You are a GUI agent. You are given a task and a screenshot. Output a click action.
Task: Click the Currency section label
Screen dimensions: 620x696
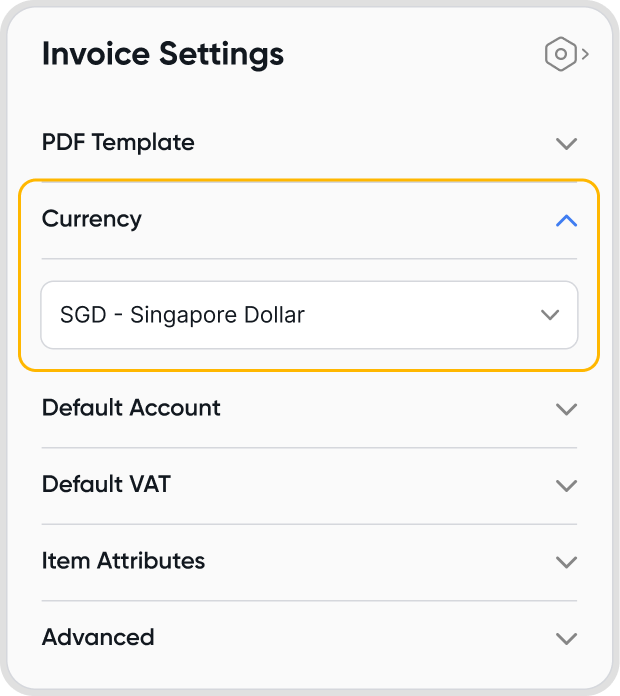point(92,219)
